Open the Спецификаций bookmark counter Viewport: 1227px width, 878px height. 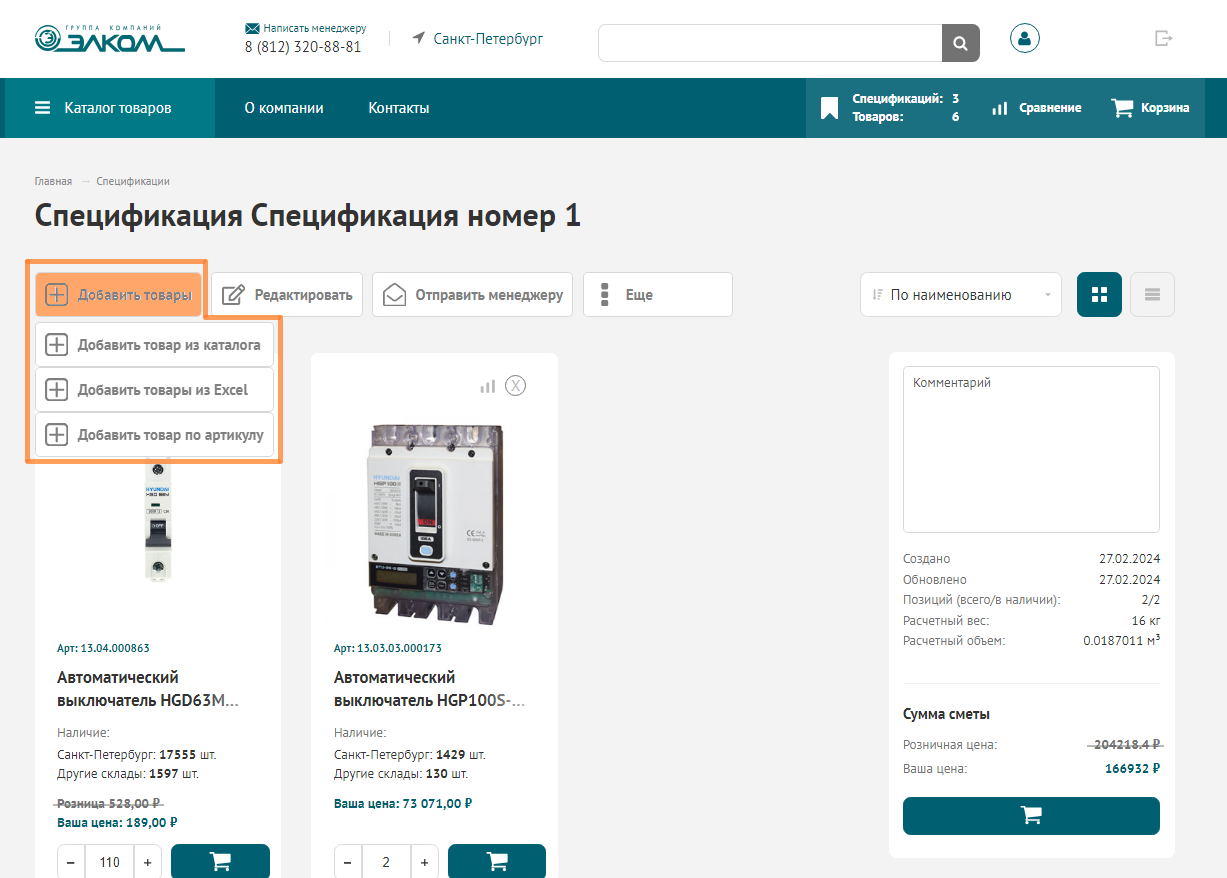(x=888, y=108)
